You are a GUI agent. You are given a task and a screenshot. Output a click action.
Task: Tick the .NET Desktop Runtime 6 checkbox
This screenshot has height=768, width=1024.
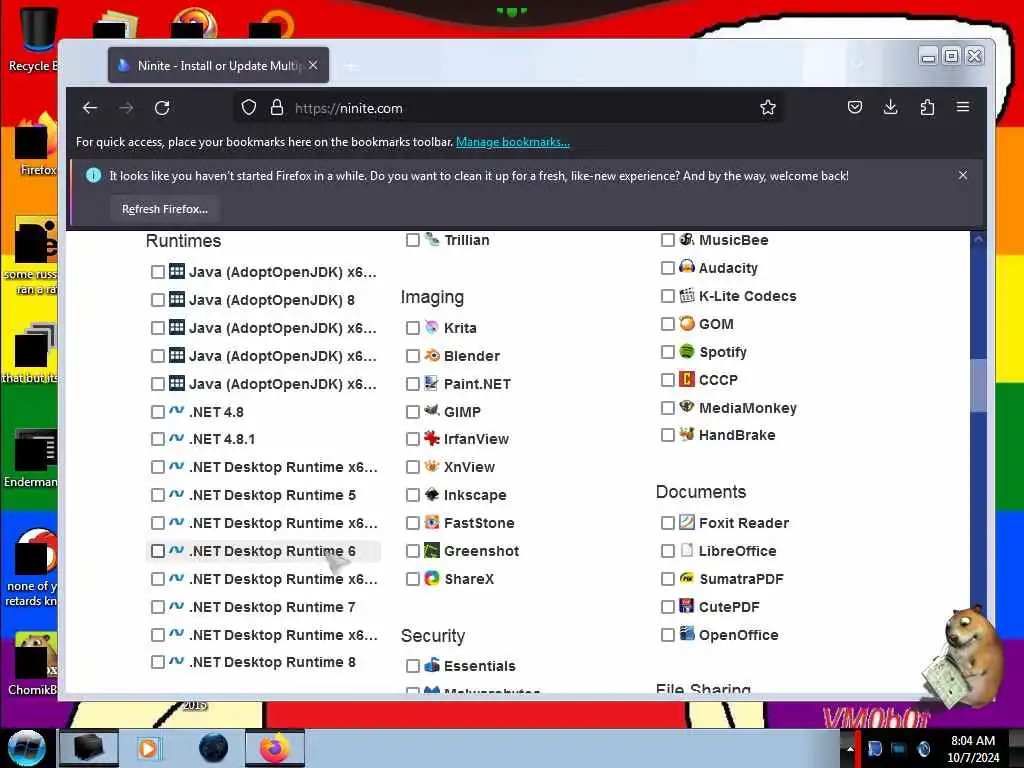[x=157, y=551]
